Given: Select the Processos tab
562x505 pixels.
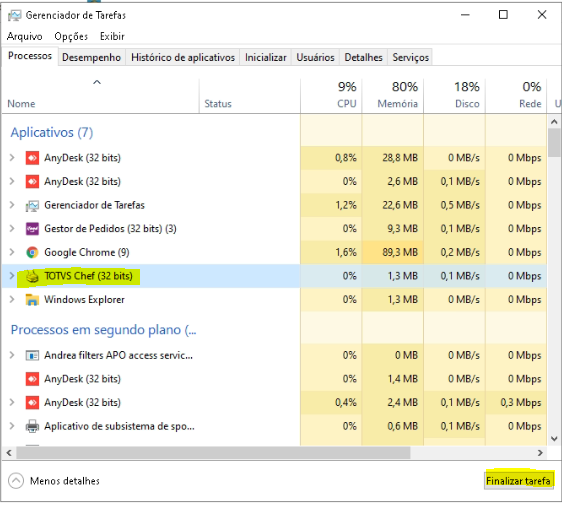Looking at the screenshot, I should pyautogui.click(x=30, y=56).
